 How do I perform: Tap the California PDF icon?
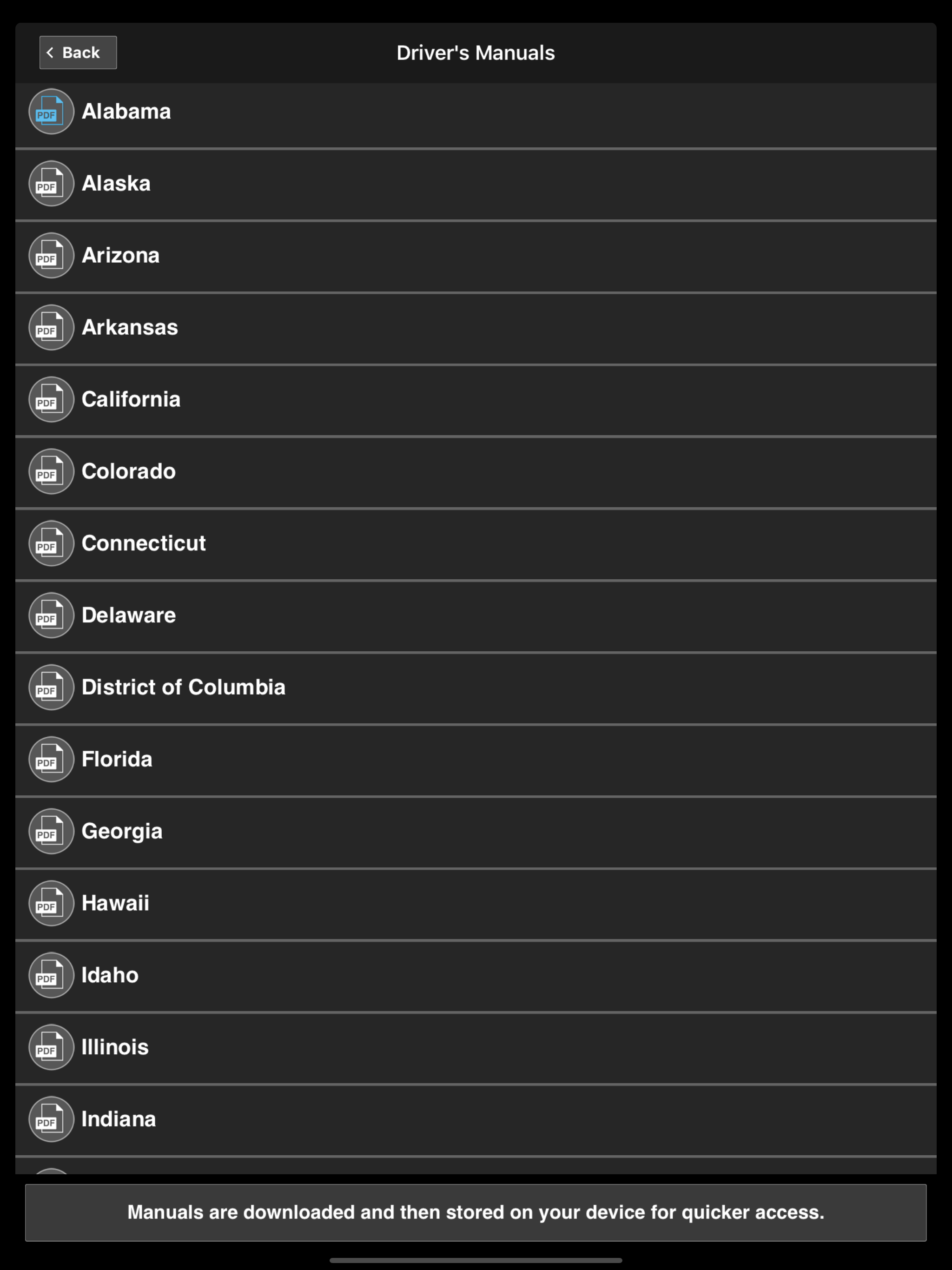[51, 399]
